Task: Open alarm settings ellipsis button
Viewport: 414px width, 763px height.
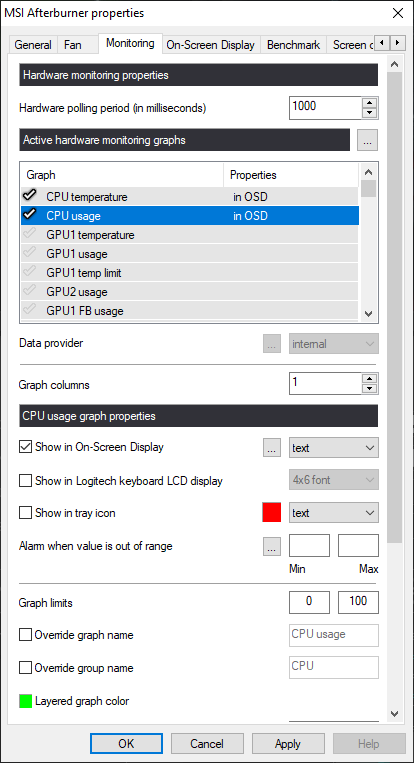Action: [272, 546]
